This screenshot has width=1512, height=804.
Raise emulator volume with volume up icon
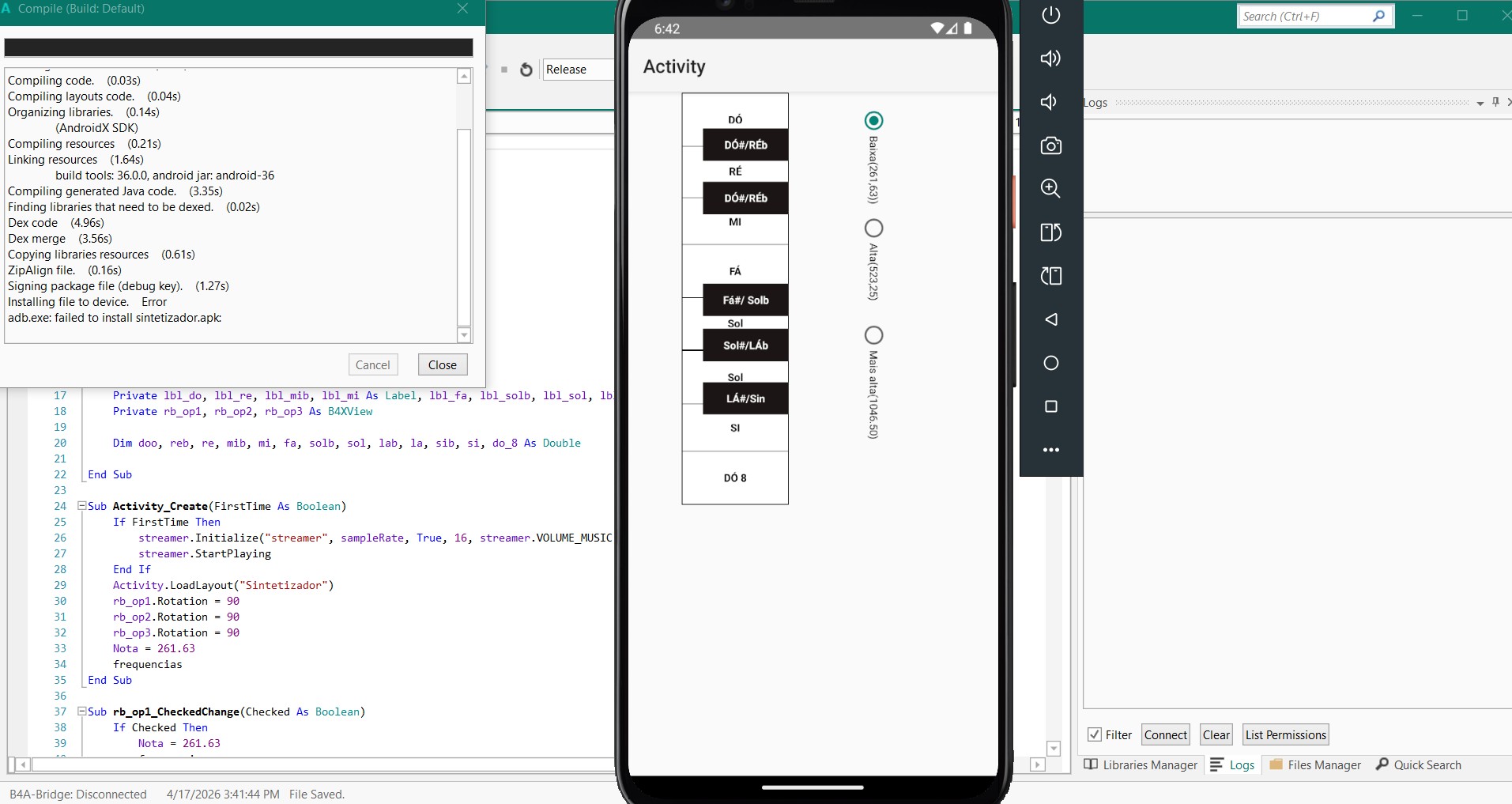[x=1050, y=59]
